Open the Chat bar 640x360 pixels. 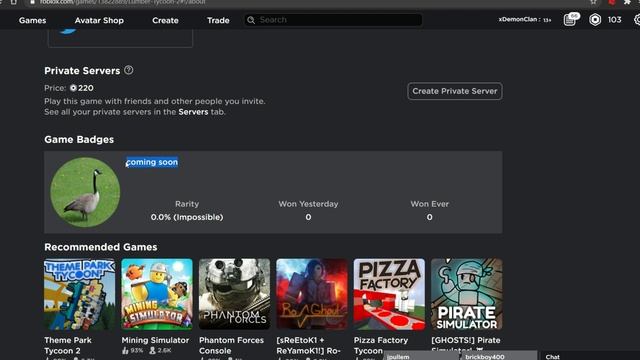point(590,356)
